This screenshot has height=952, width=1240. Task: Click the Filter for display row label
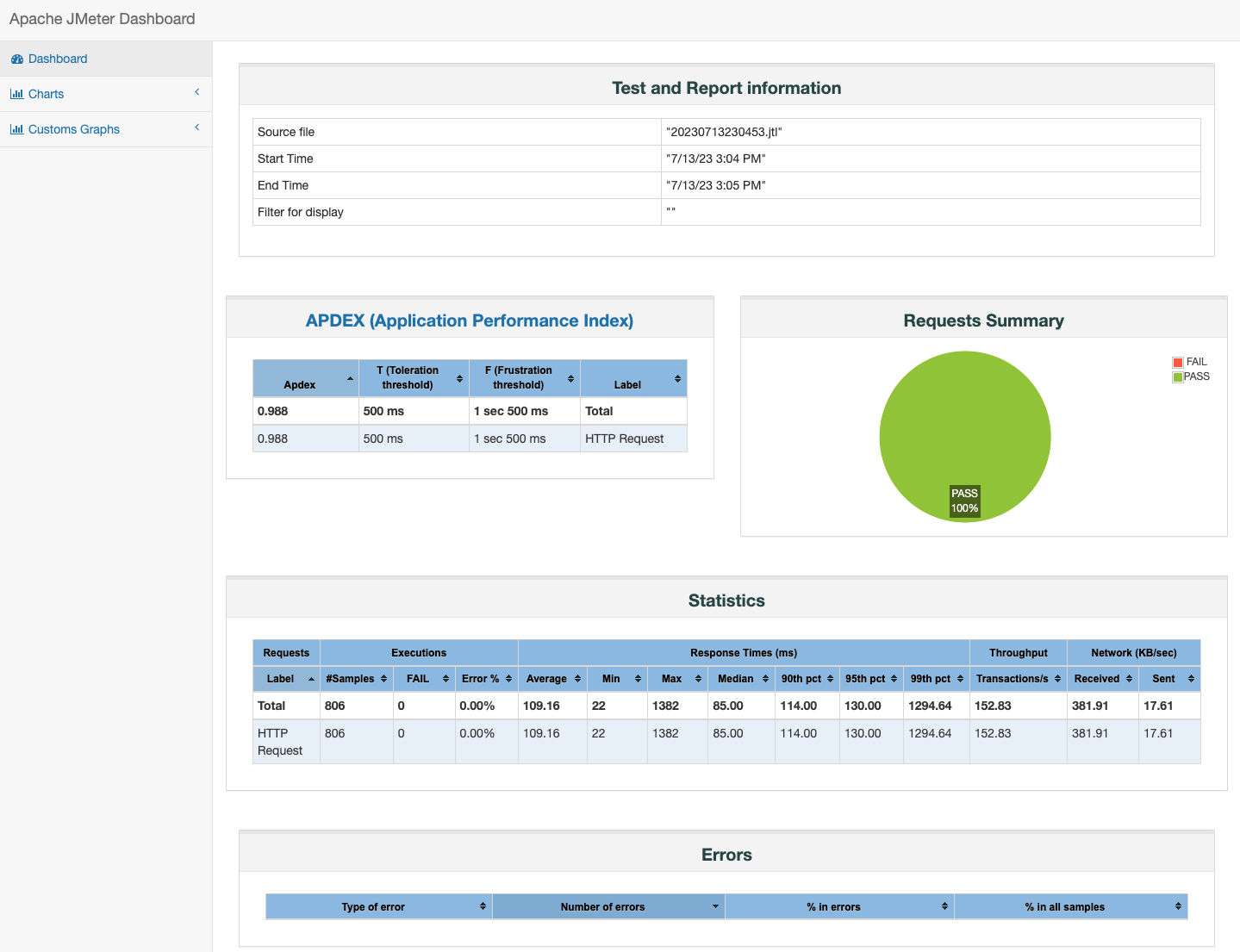(x=301, y=212)
